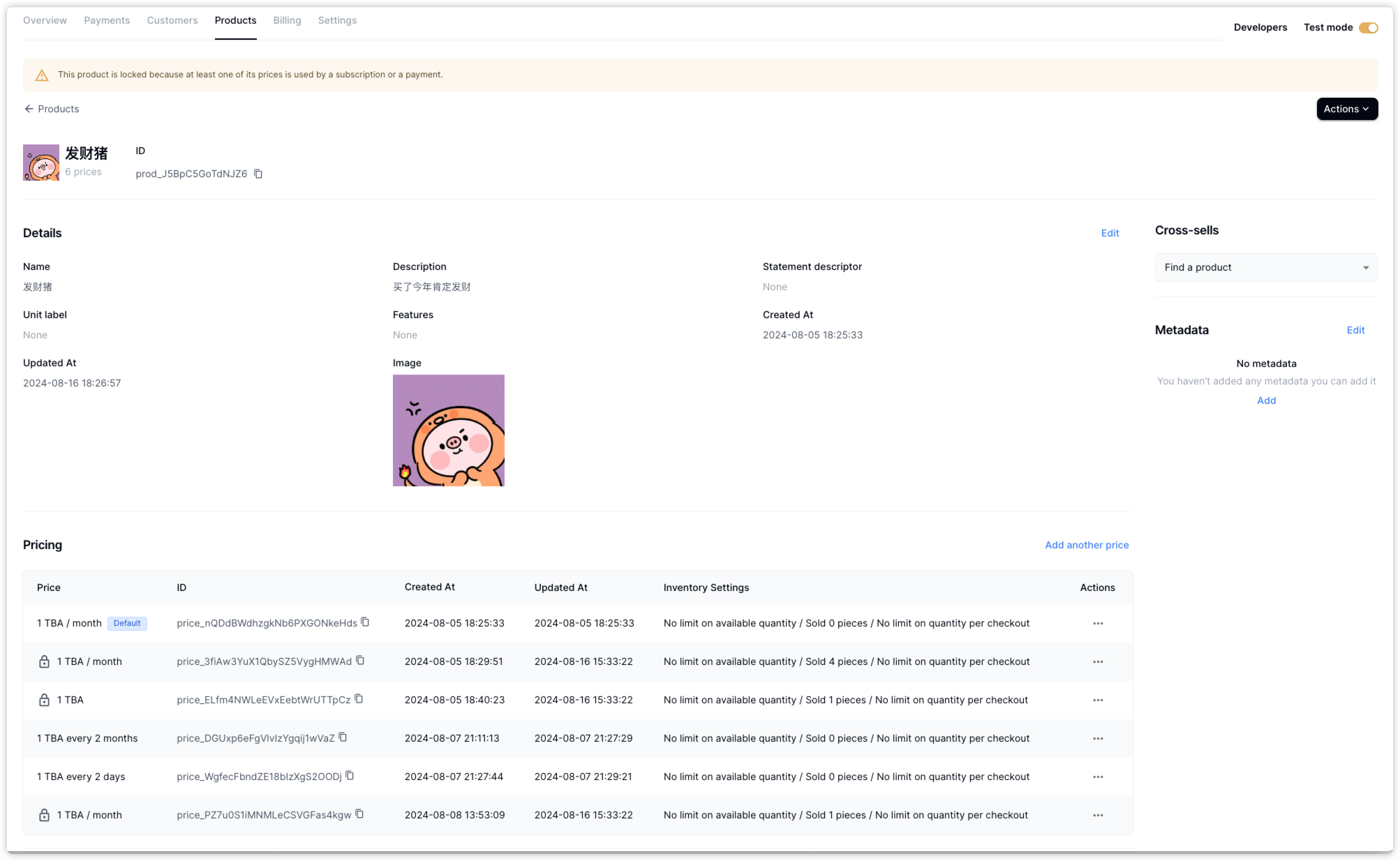Edit the product Details section
This screenshot has width=1400, height=861.
(1110, 233)
